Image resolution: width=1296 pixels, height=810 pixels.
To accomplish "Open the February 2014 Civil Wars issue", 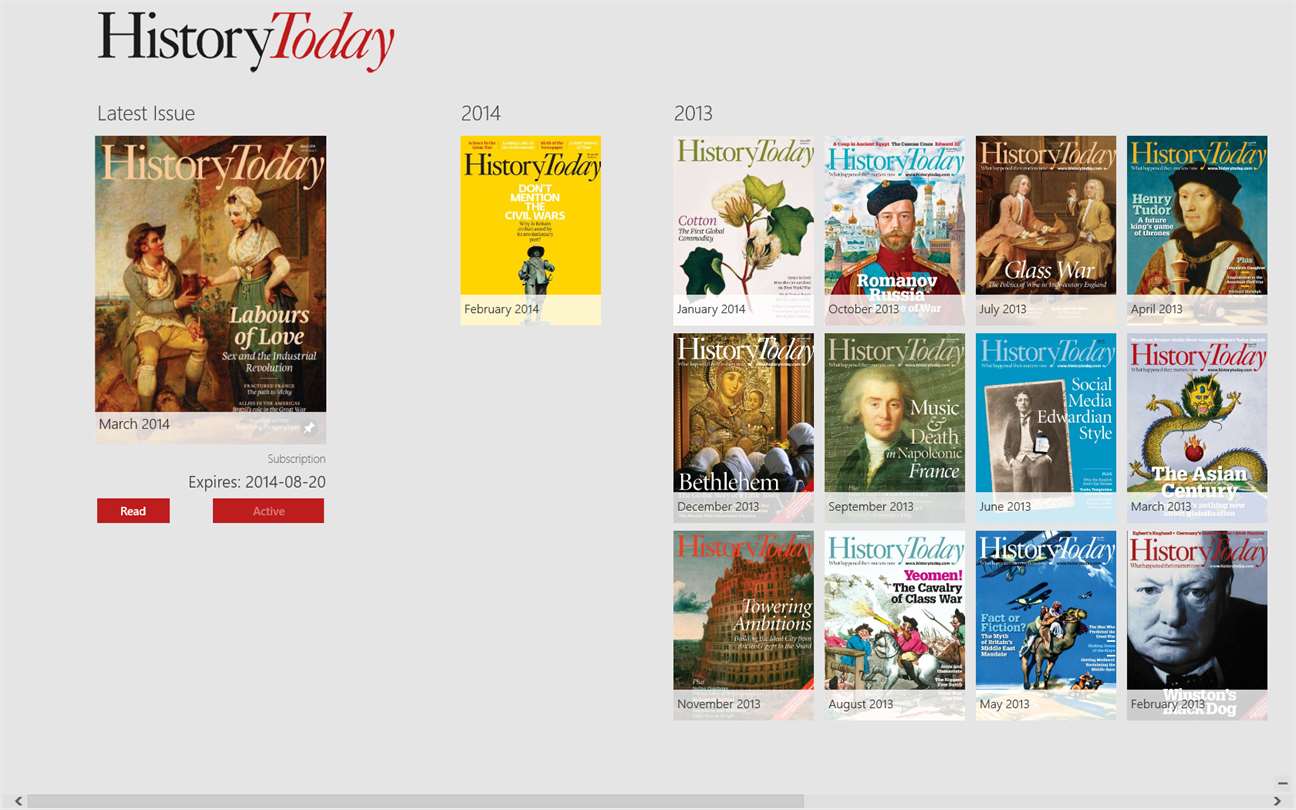I will click(531, 230).
